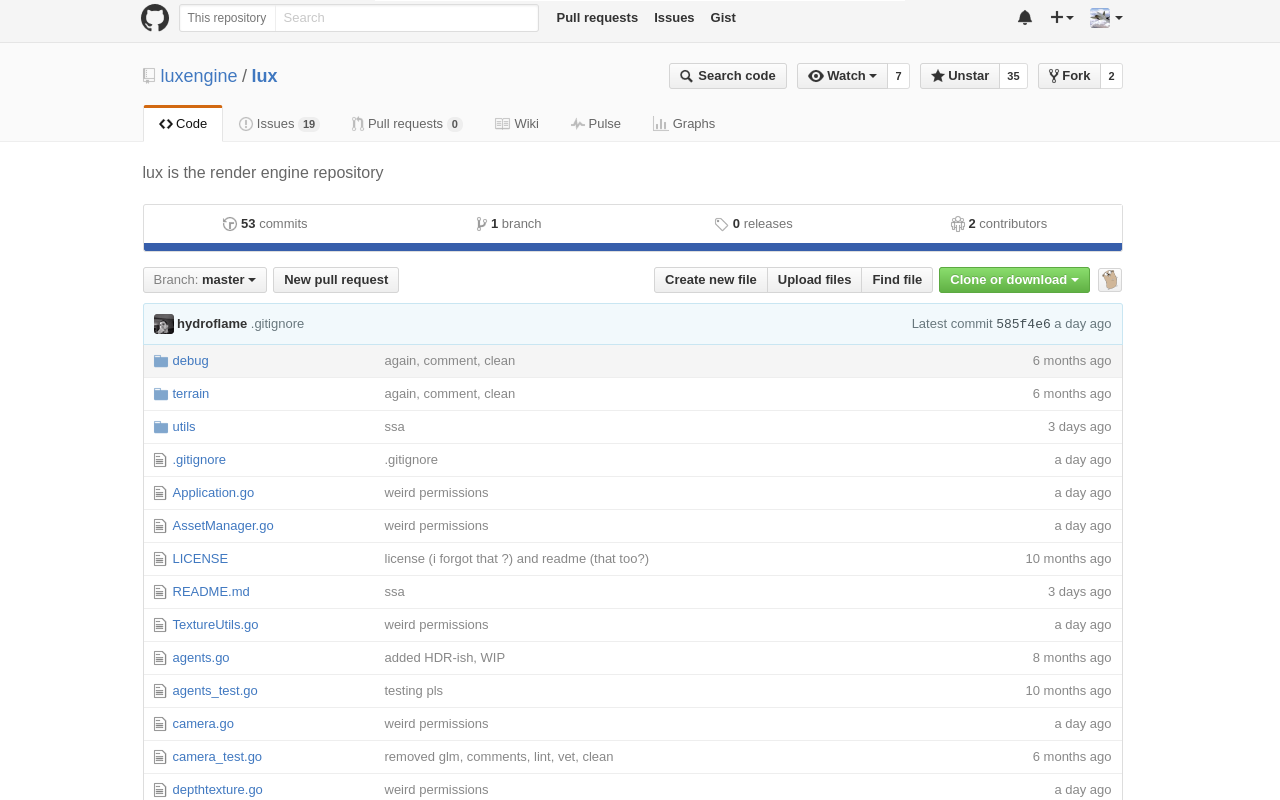Open Issues in top navigation
Image resolution: width=1280 pixels, height=800 pixels.
[674, 18]
